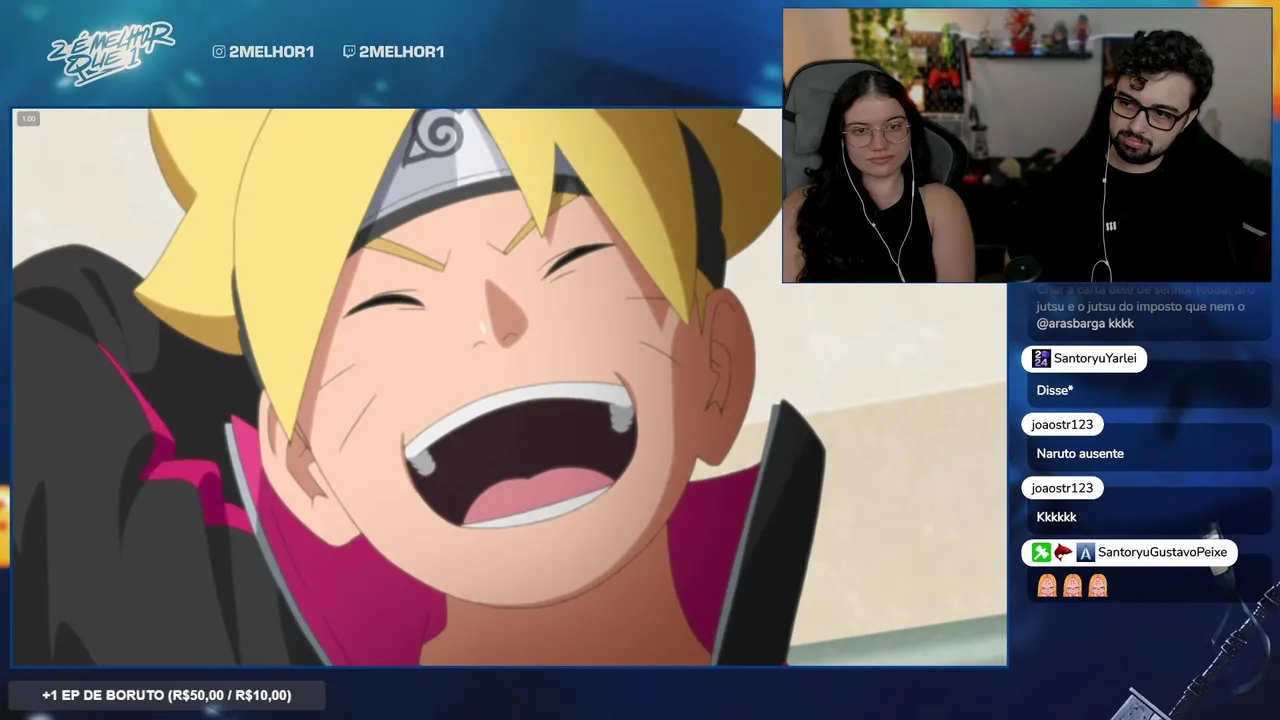Click the middle emote in SantoryuGustavoPeixe's message
The image size is (1280, 720).
pyautogui.click(x=1073, y=586)
